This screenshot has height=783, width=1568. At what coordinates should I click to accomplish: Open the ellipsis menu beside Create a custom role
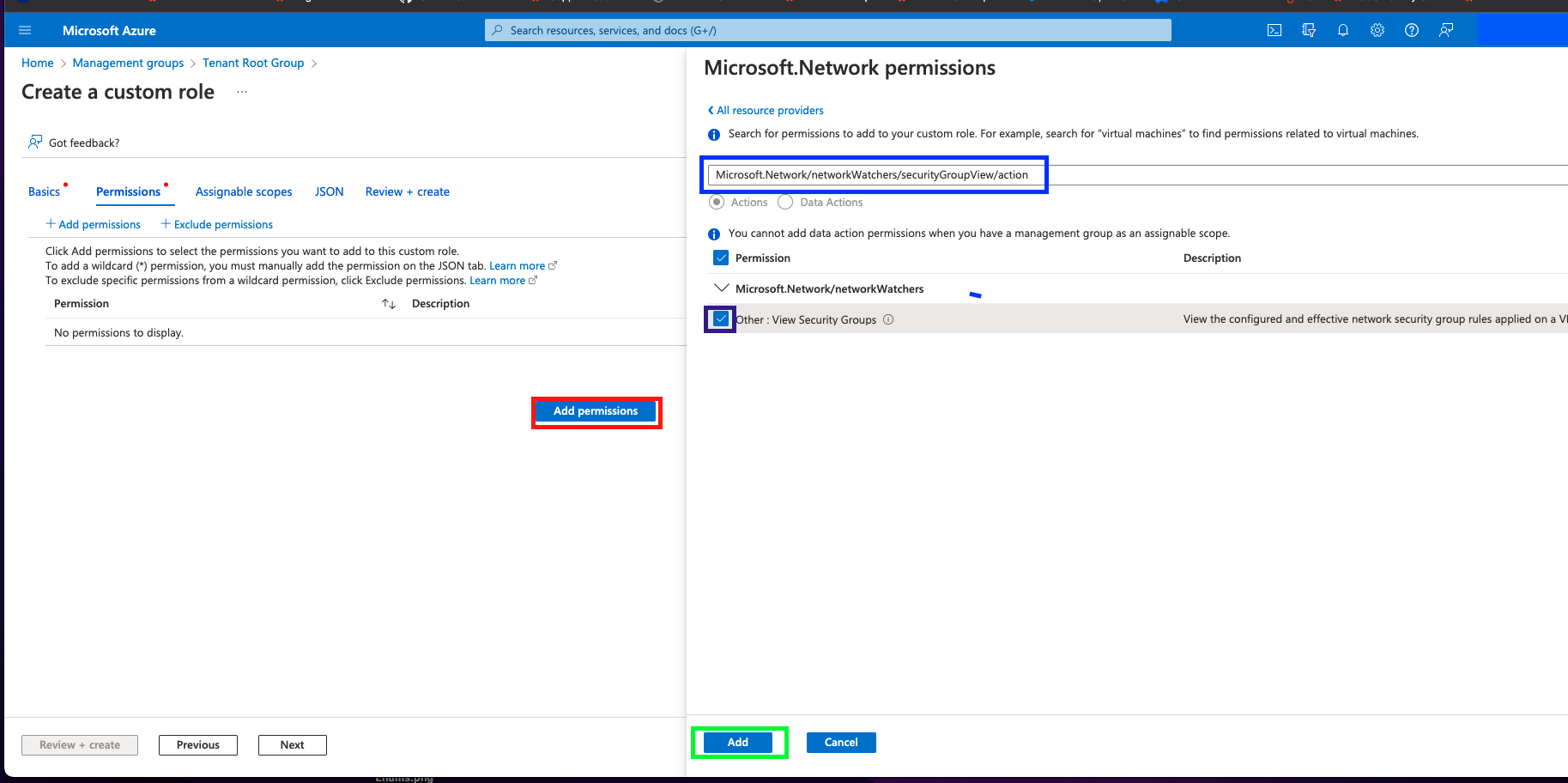pyautogui.click(x=242, y=92)
